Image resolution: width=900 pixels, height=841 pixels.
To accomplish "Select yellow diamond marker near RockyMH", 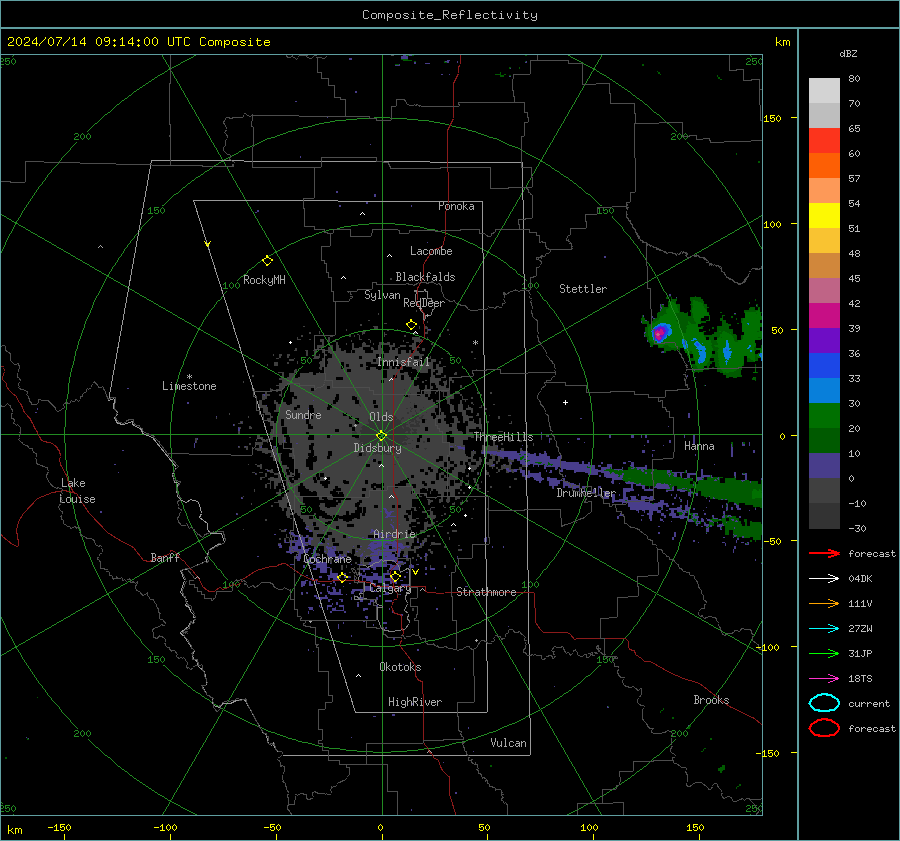I will pyautogui.click(x=267, y=261).
